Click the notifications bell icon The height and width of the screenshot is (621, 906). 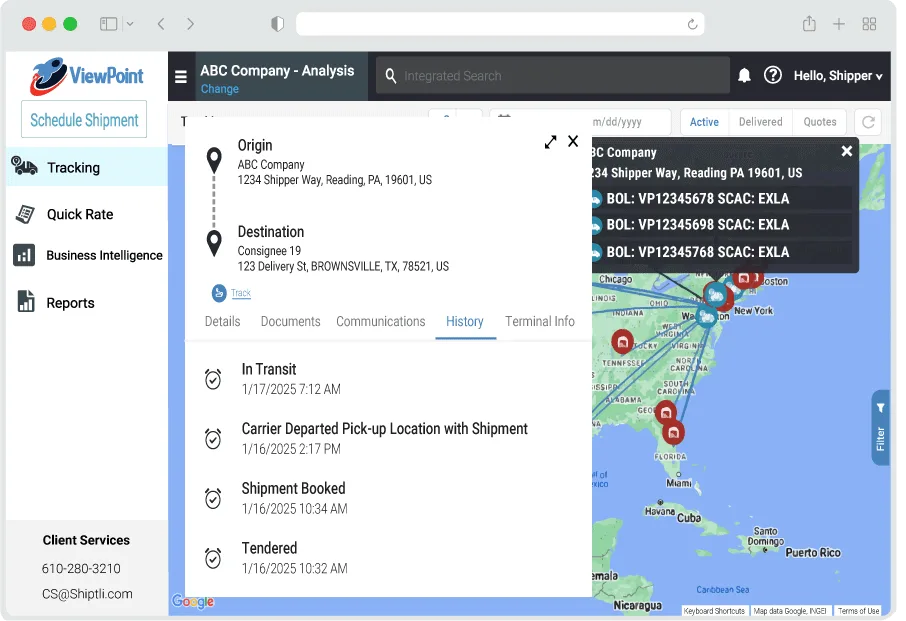click(744, 76)
